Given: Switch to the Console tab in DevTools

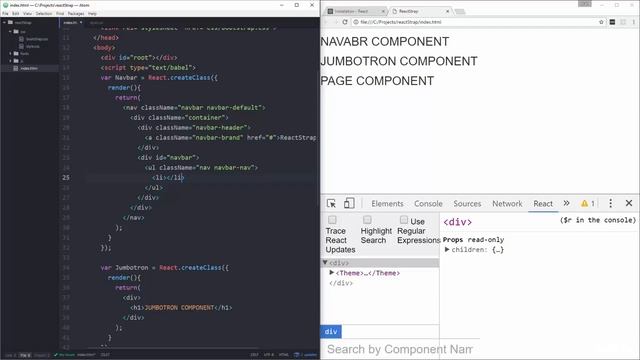Looking at the screenshot, I should (428, 203).
